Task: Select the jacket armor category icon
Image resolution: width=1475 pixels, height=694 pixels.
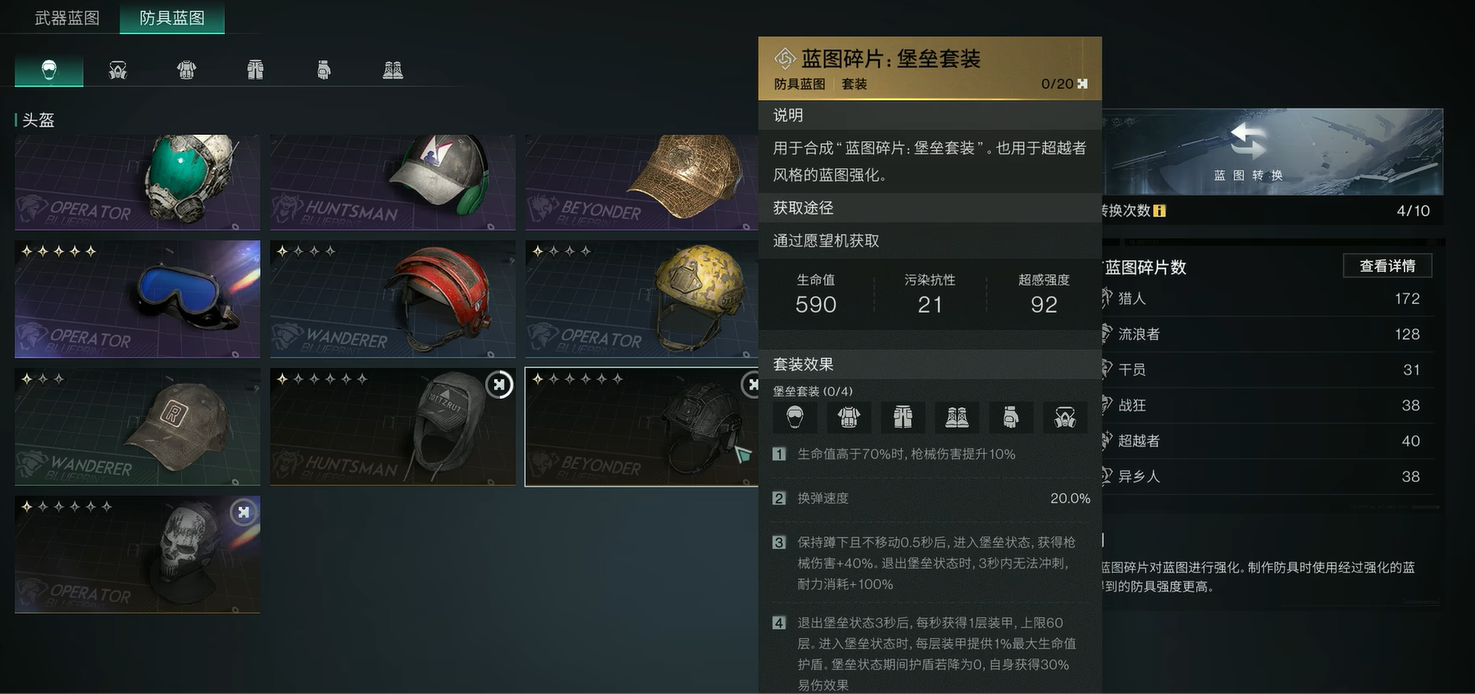Action: click(186, 70)
